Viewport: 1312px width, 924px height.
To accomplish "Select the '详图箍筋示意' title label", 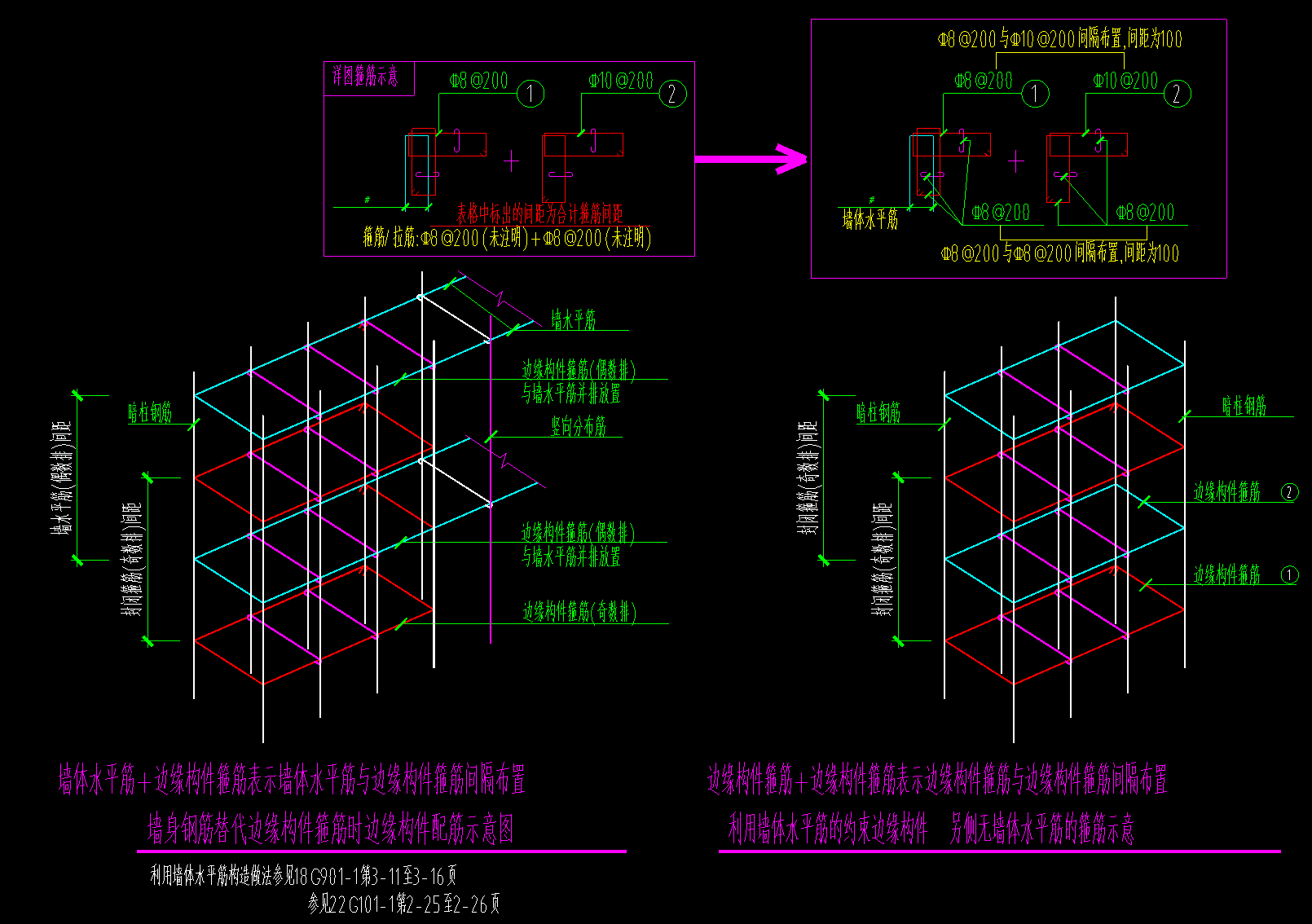I will pos(365,77).
